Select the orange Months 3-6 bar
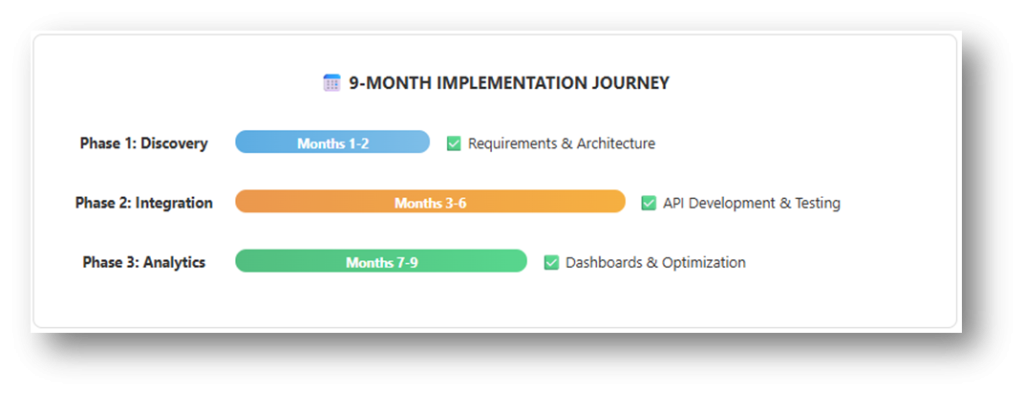The image size is (1024, 395). coord(430,201)
